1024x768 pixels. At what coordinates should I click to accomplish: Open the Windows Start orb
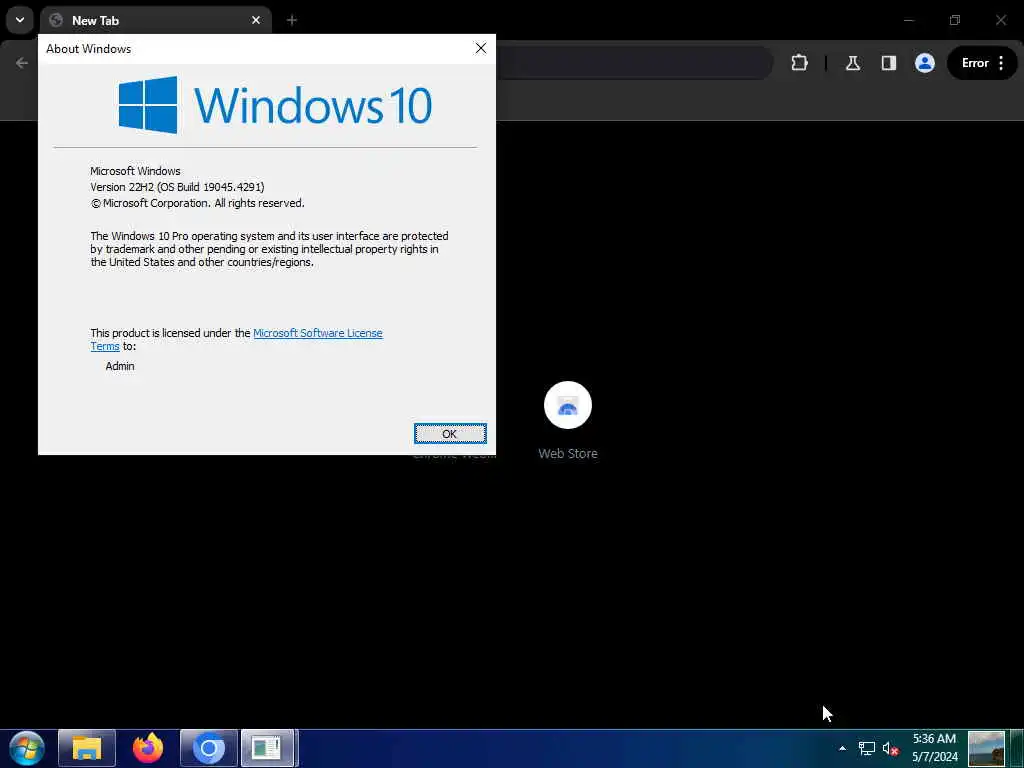click(x=27, y=748)
